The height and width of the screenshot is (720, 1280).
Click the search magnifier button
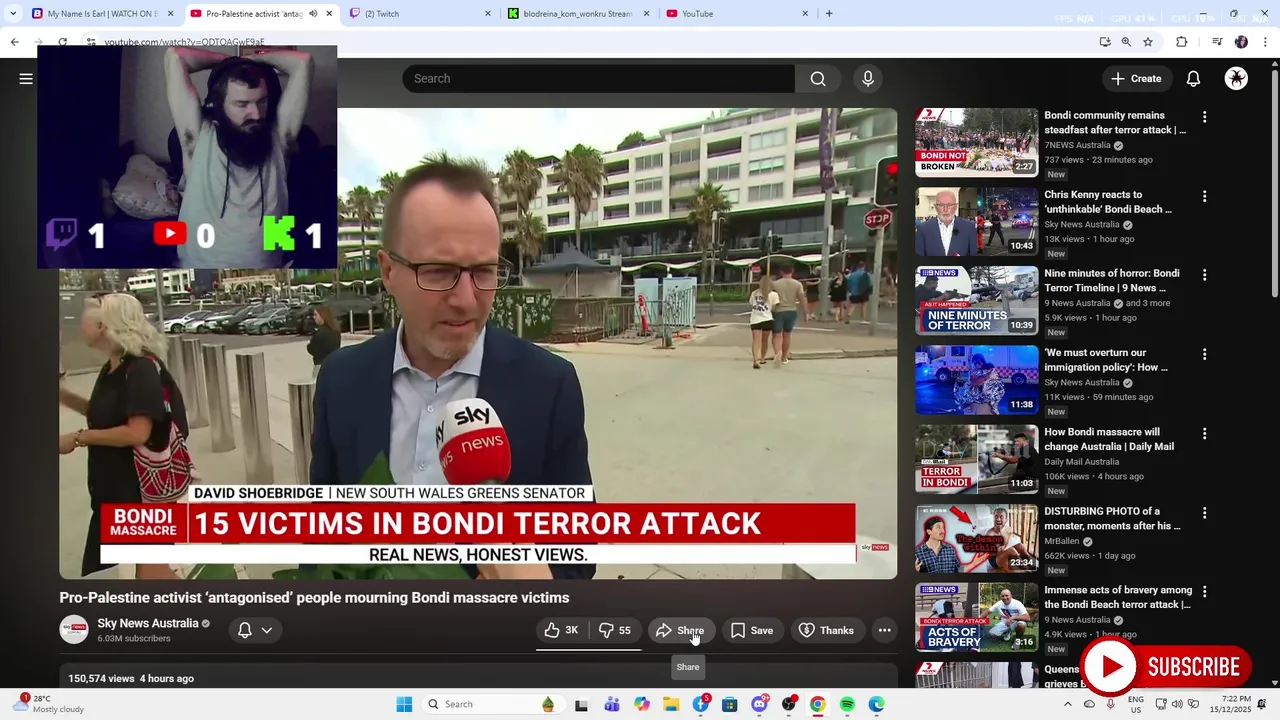818,79
